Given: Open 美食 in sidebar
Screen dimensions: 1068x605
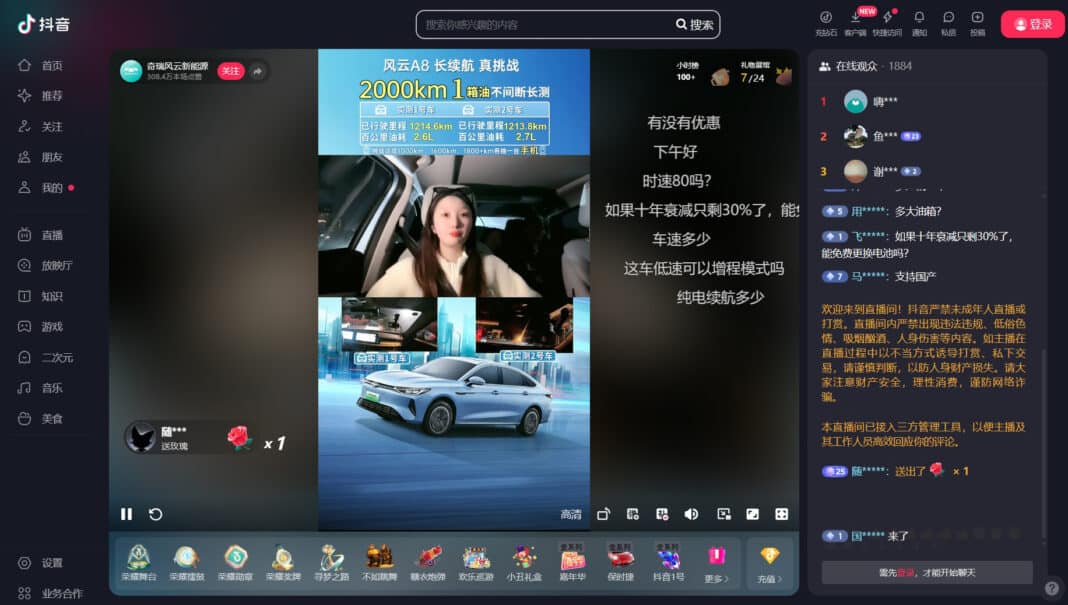Looking at the screenshot, I should pyautogui.click(x=41, y=419).
